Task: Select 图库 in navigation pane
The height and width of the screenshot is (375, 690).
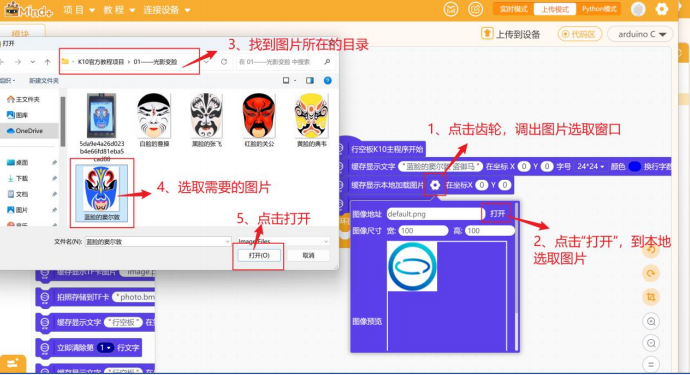Action: tap(18, 115)
